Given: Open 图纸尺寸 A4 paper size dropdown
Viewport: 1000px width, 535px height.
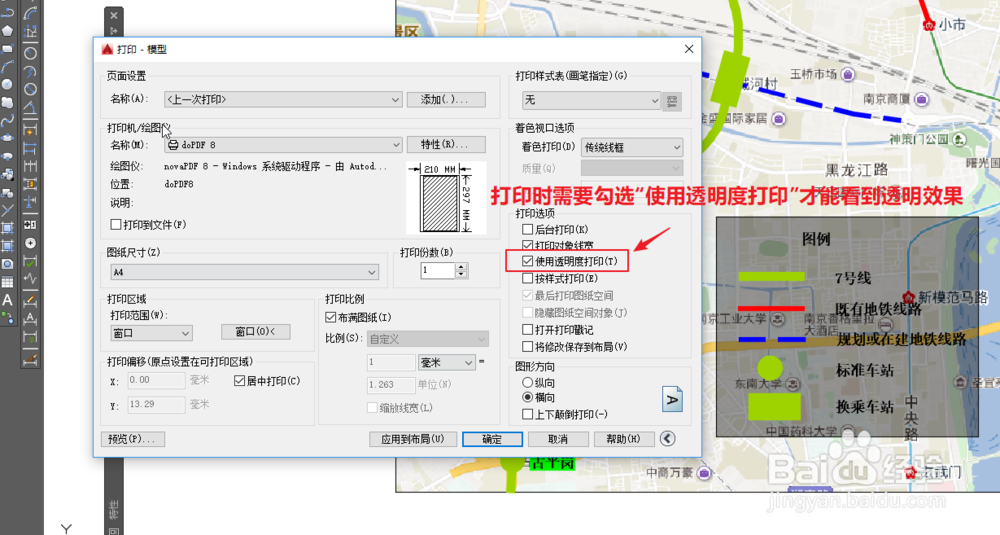Looking at the screenshot, I should [244, 272].
